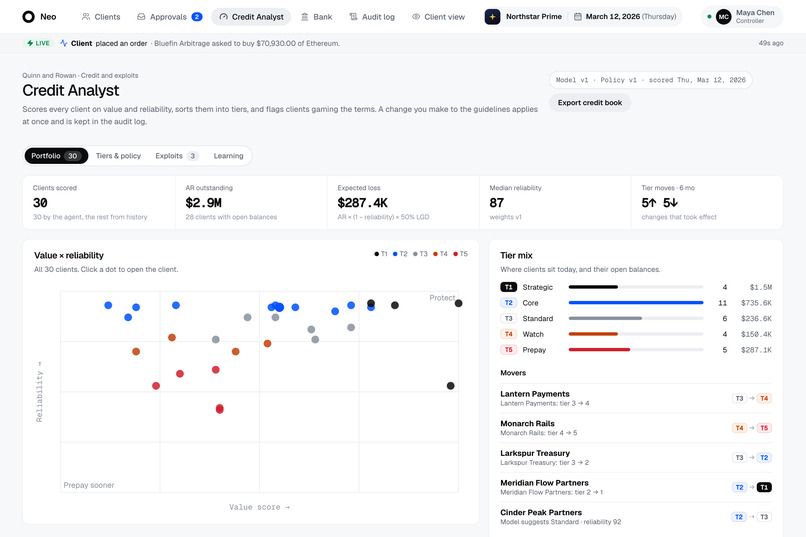Click the activity pulse icon by Client

click(63, 43)
